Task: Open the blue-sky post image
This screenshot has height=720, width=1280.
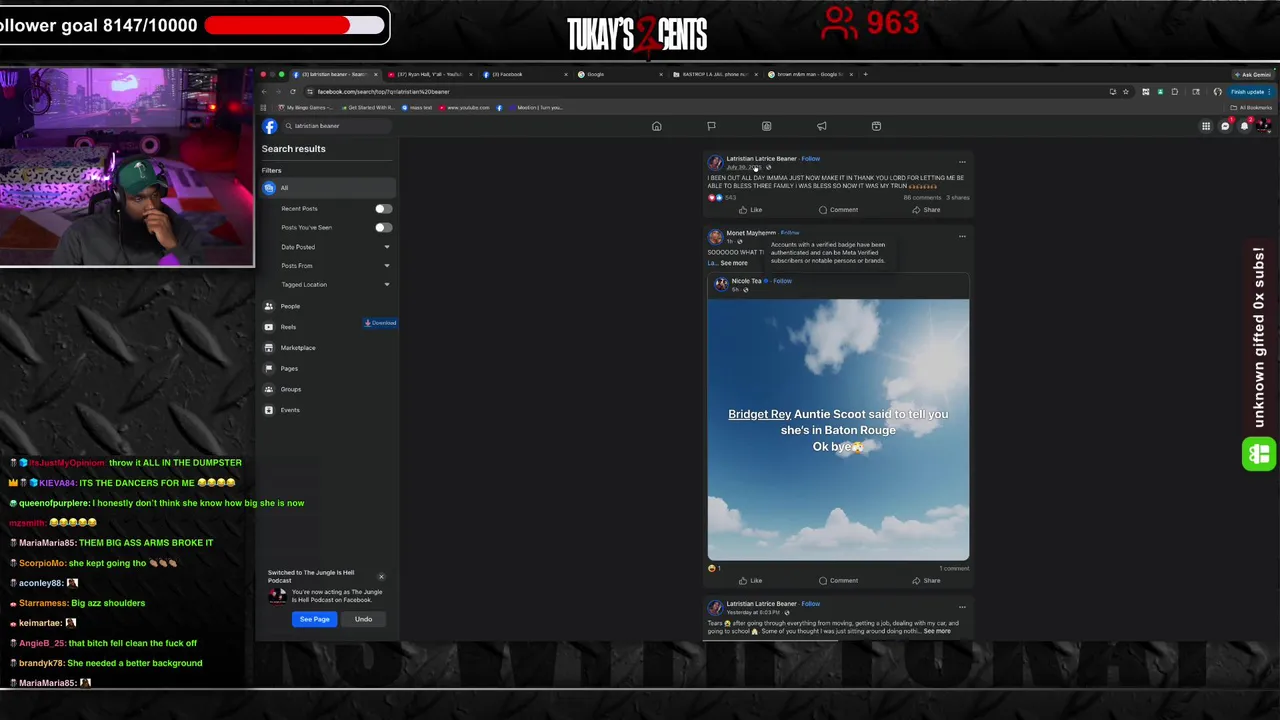Action: (838, 430)
